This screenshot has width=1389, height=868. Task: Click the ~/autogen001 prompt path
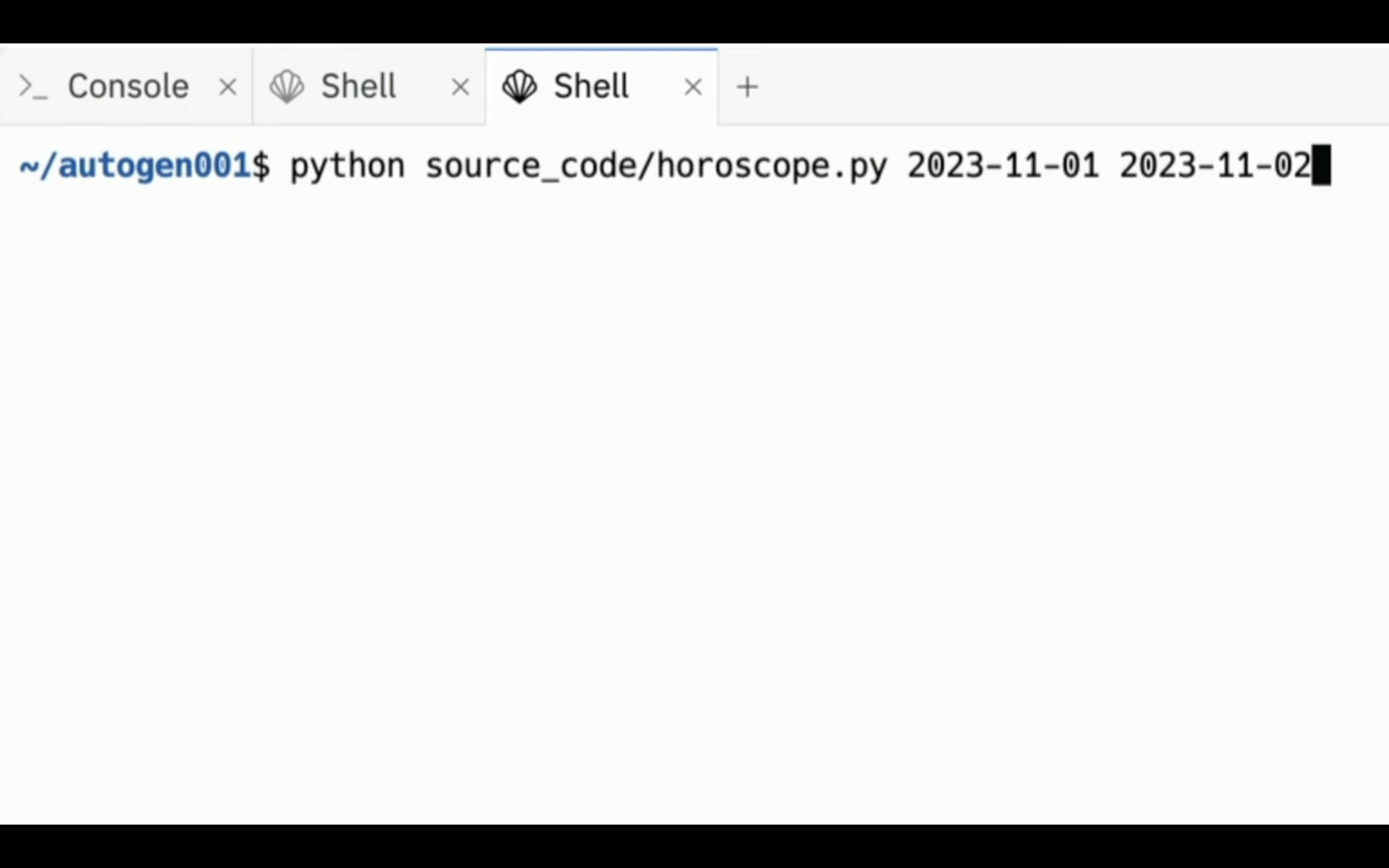click(135, 166)
